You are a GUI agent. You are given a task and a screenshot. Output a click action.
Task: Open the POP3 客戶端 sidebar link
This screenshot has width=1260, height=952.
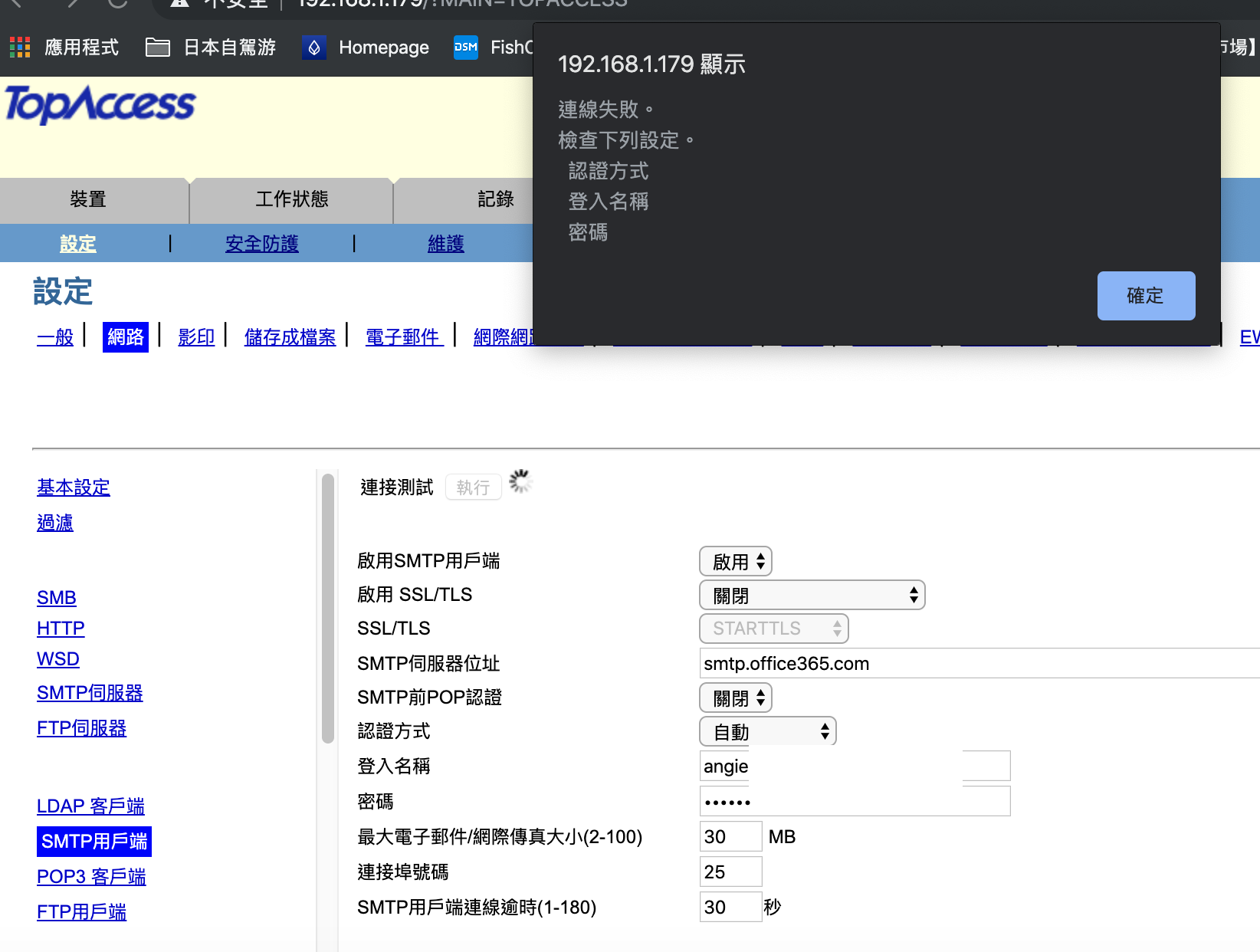pyautogui.click(x=91, y=877)
